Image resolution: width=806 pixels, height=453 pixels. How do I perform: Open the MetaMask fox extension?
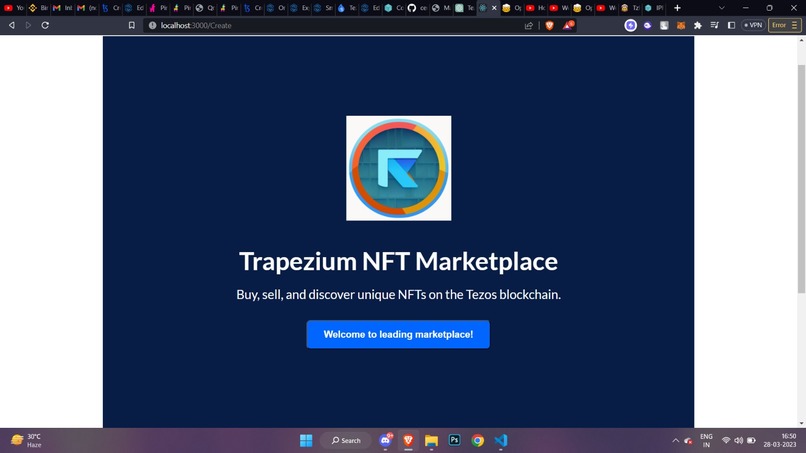681,25
